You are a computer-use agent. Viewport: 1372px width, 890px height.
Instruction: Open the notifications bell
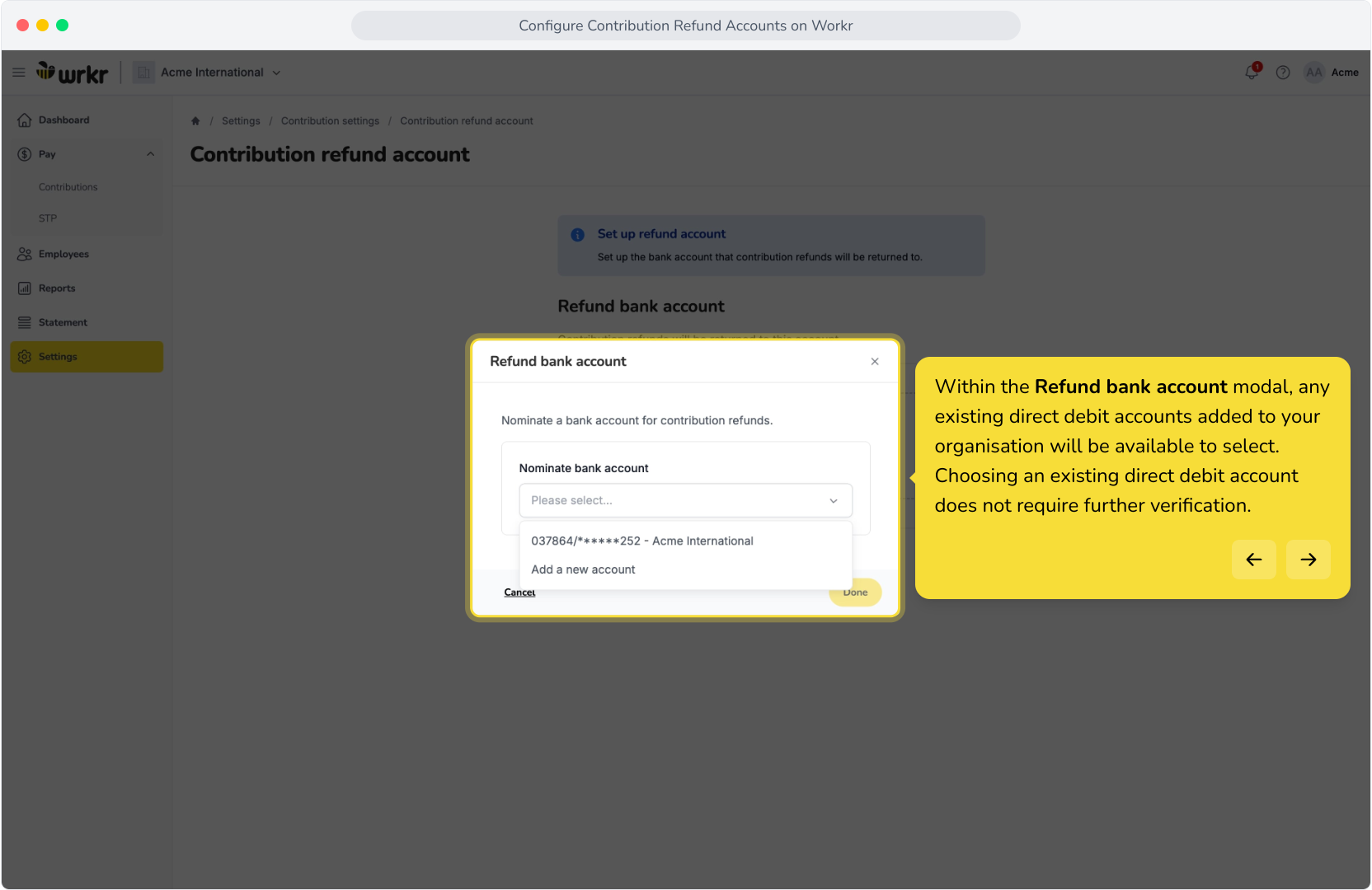pyautogui.click(x=1252, y=72)
